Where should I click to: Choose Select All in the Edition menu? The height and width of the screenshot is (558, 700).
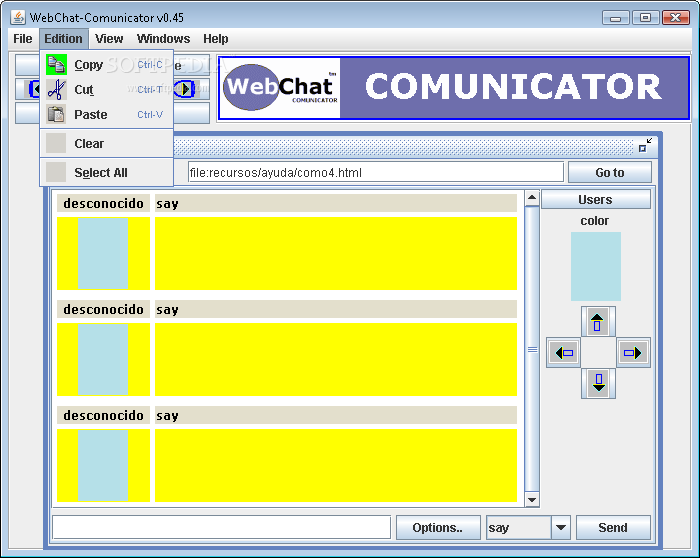tap(106, 172)
